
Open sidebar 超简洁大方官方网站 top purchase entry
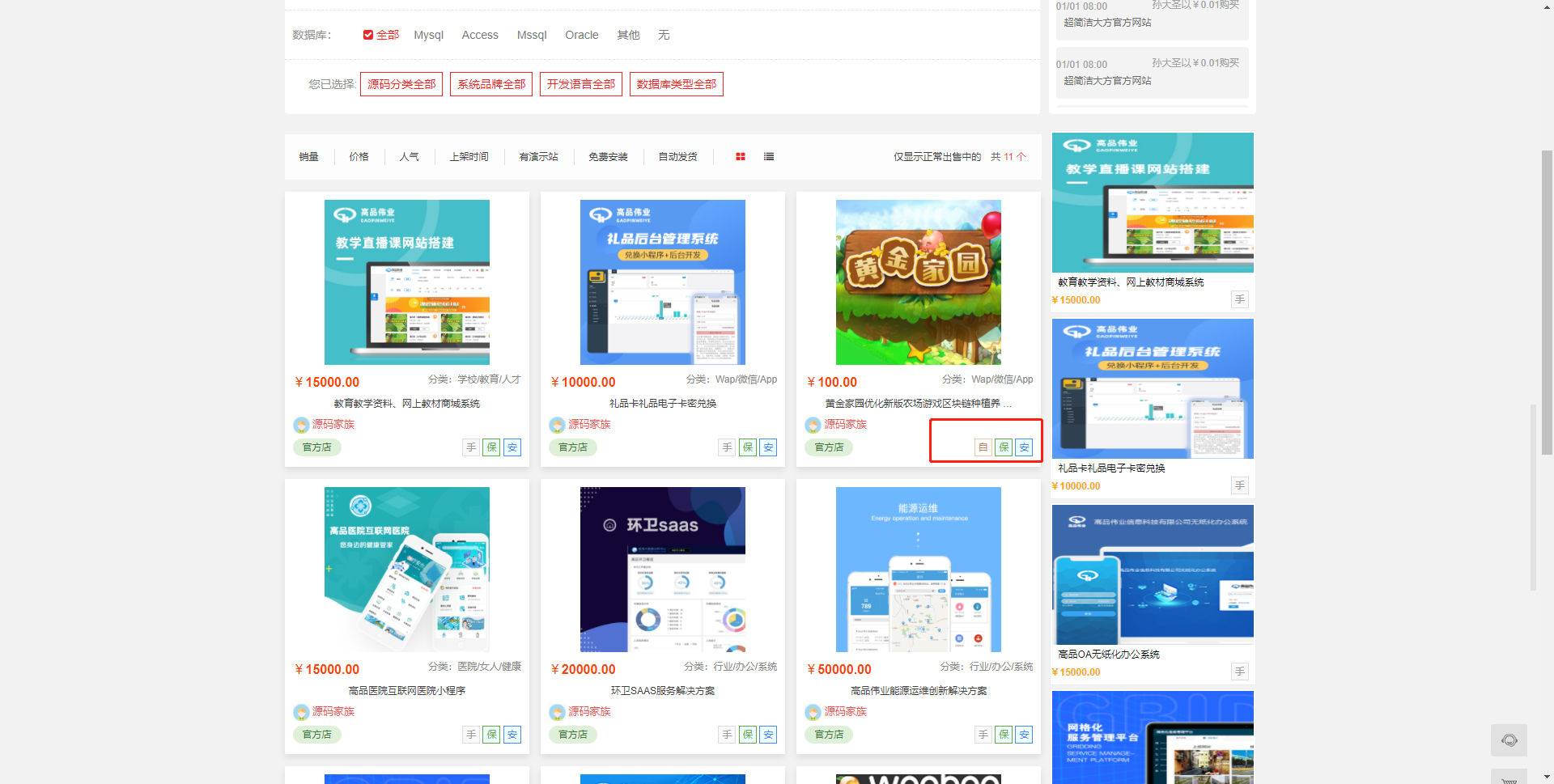point(1107,23)
